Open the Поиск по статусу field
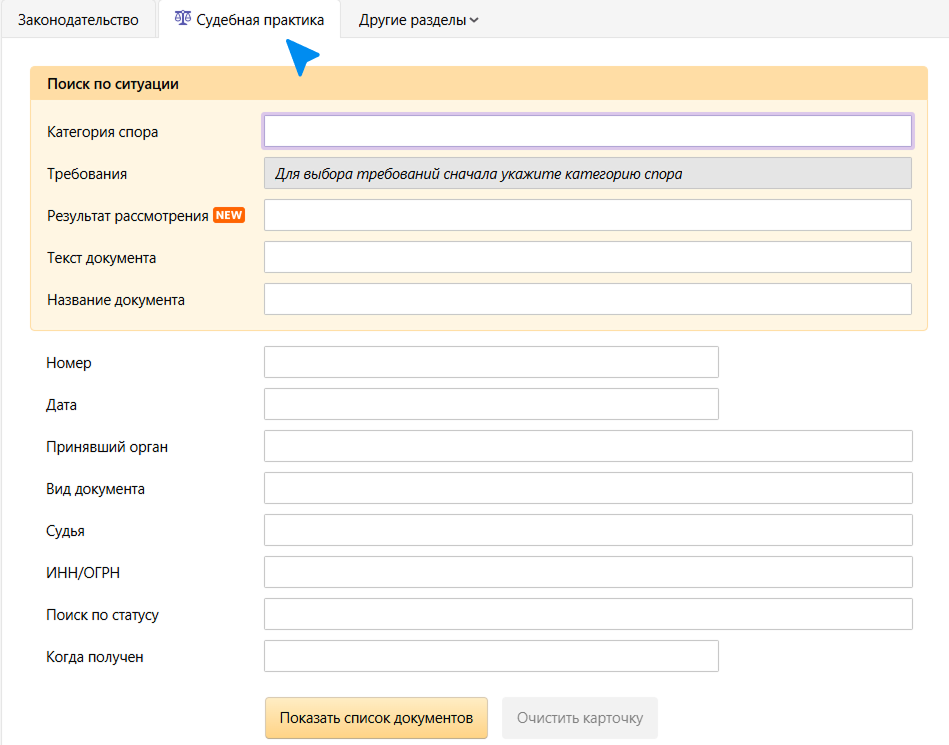 point(588,614)
